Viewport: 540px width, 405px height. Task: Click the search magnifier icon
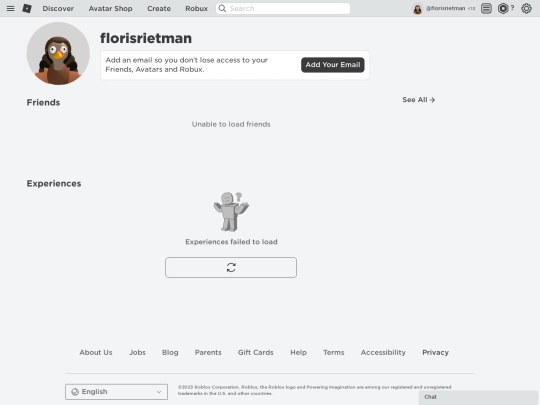pos(222,8)
